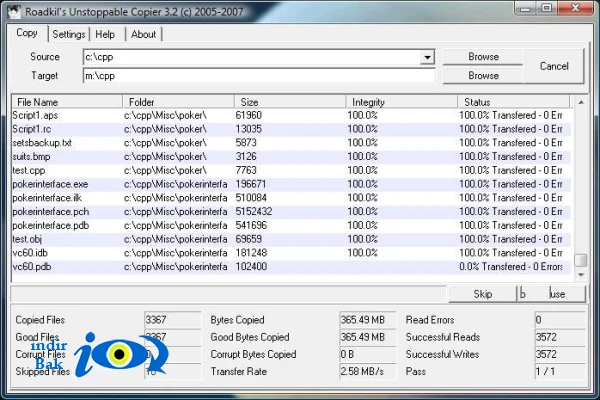600x400 pixels.
Task: Sort by Size column header
Action: [x=290, y=102]
